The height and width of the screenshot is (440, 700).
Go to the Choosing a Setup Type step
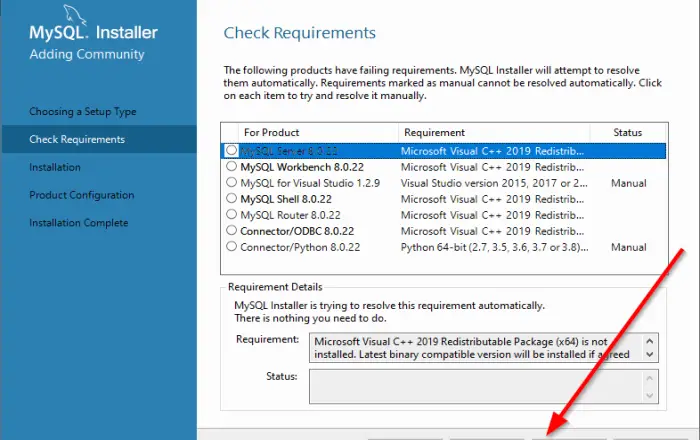click(83, 112)
